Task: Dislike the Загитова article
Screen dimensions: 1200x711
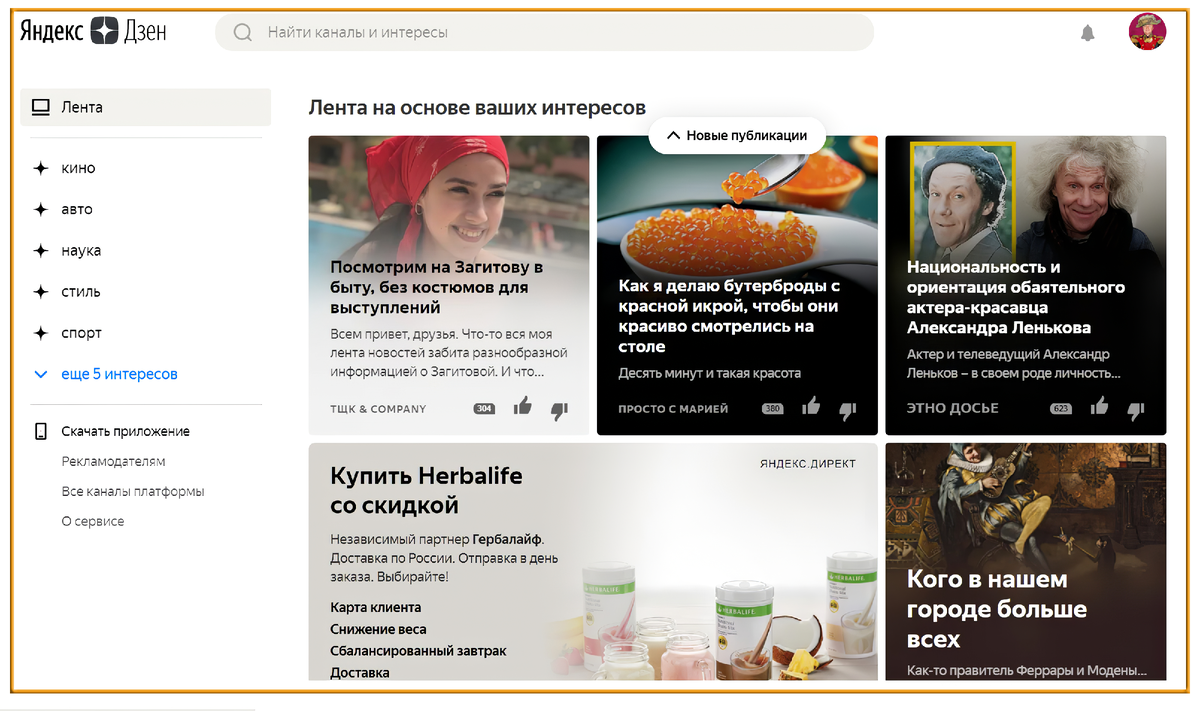Action: 559,409
